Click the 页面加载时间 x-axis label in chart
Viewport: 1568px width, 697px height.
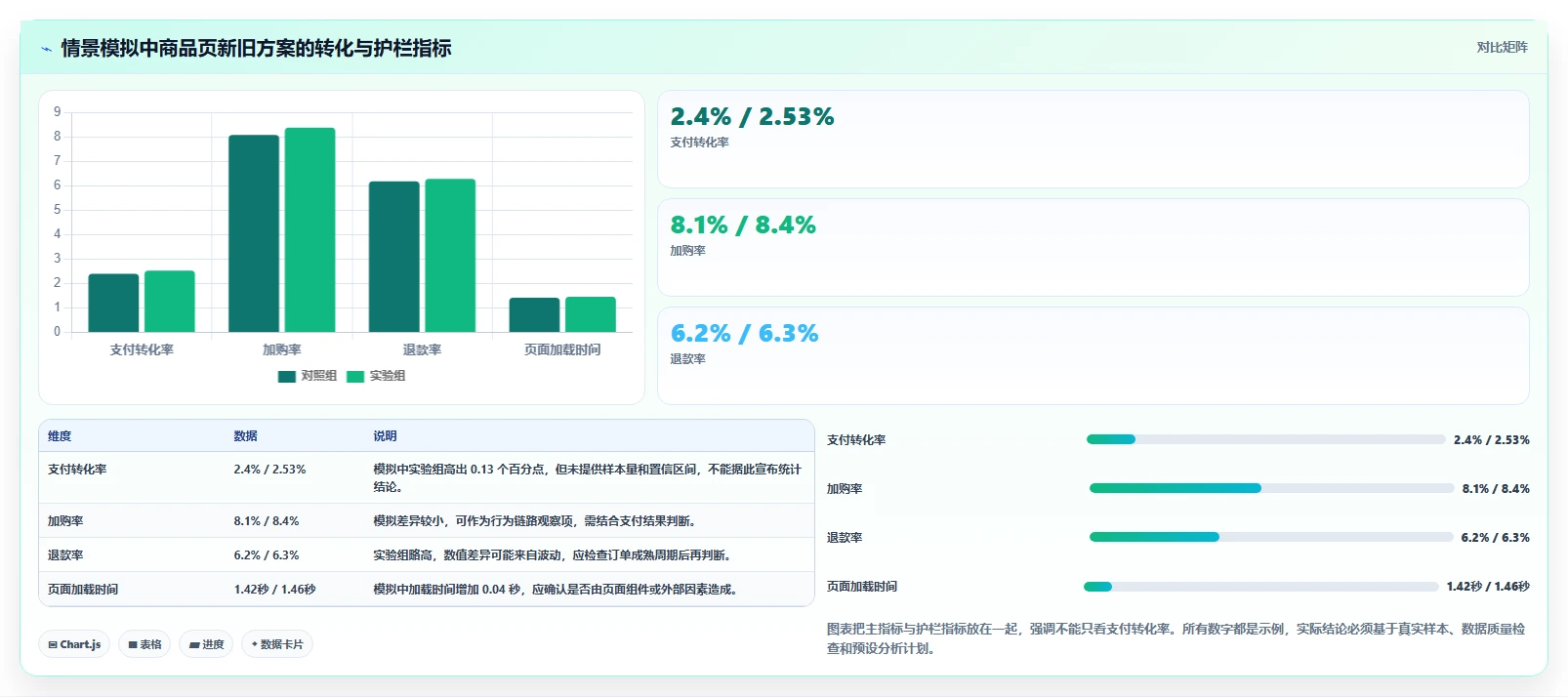[562, 349]
